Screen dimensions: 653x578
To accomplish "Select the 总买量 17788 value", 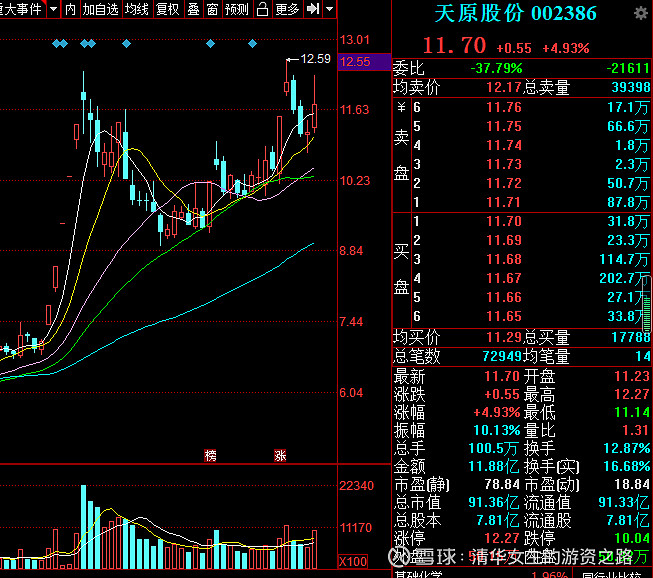I will 631,337.
